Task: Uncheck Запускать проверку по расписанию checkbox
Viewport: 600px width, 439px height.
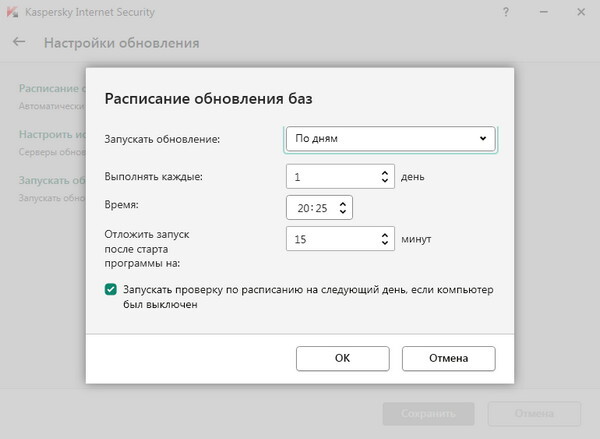Action: [x=110, y=290]
